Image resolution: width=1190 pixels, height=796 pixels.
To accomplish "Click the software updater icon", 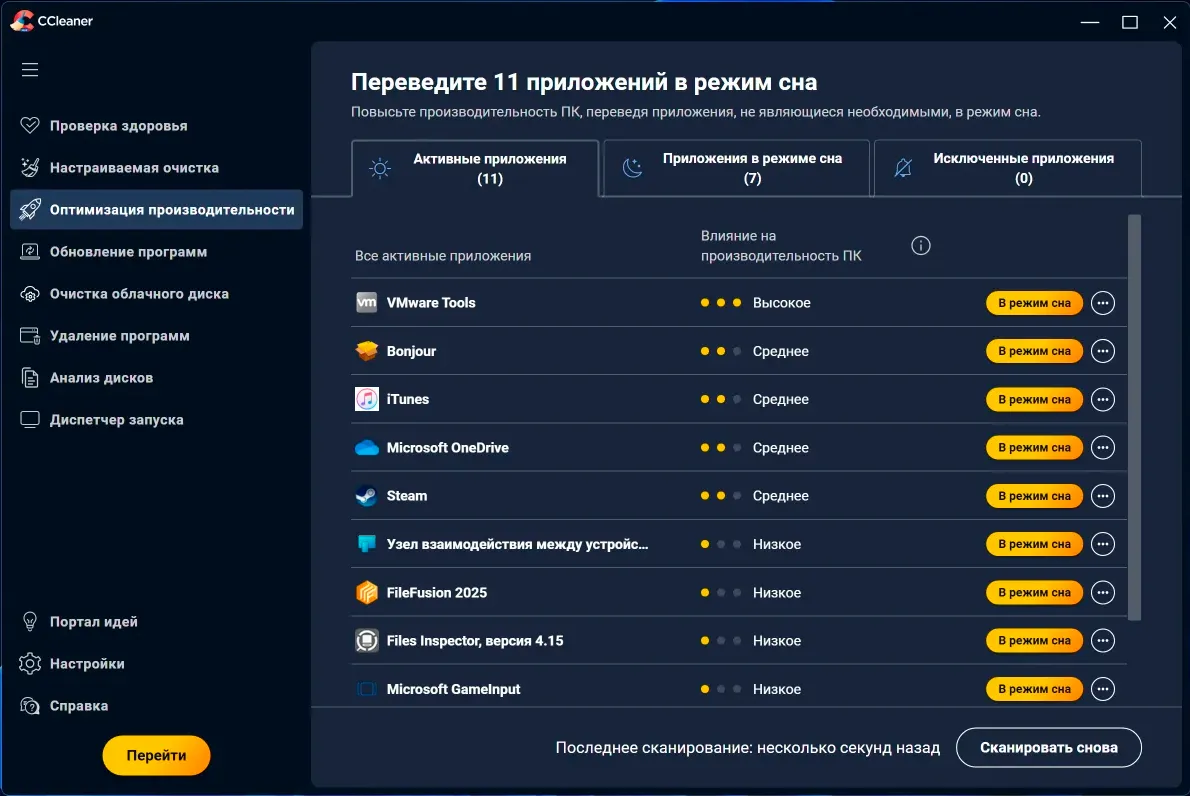I will coord(30,251).
